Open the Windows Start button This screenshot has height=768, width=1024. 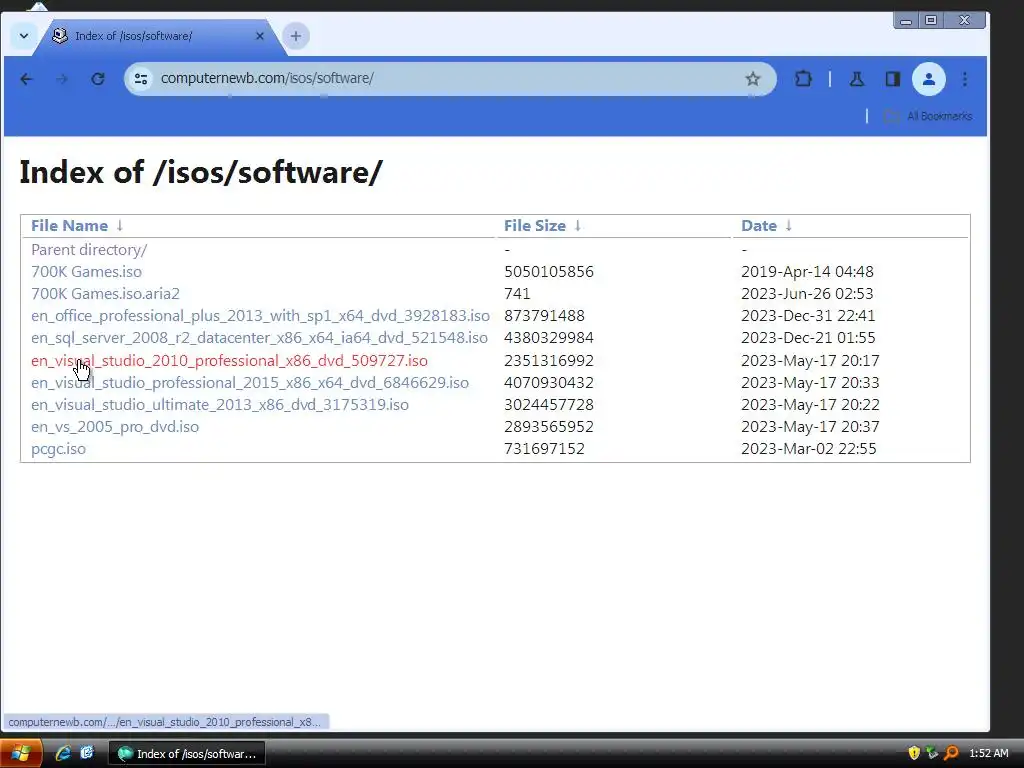(x=21, y=754)
